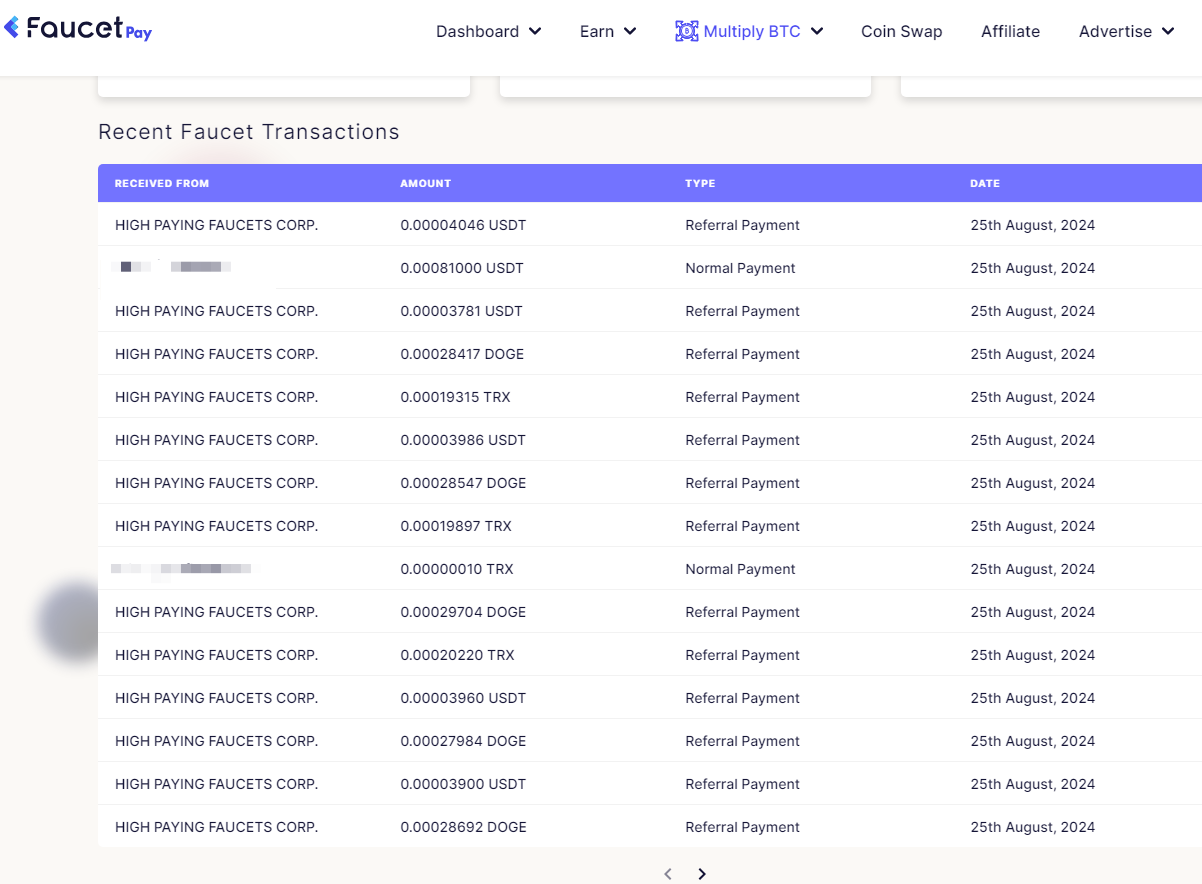This screenshot has width=1202, height=884.
Task: Click the Multiply BTC dice icon
Action: point(687,31)
